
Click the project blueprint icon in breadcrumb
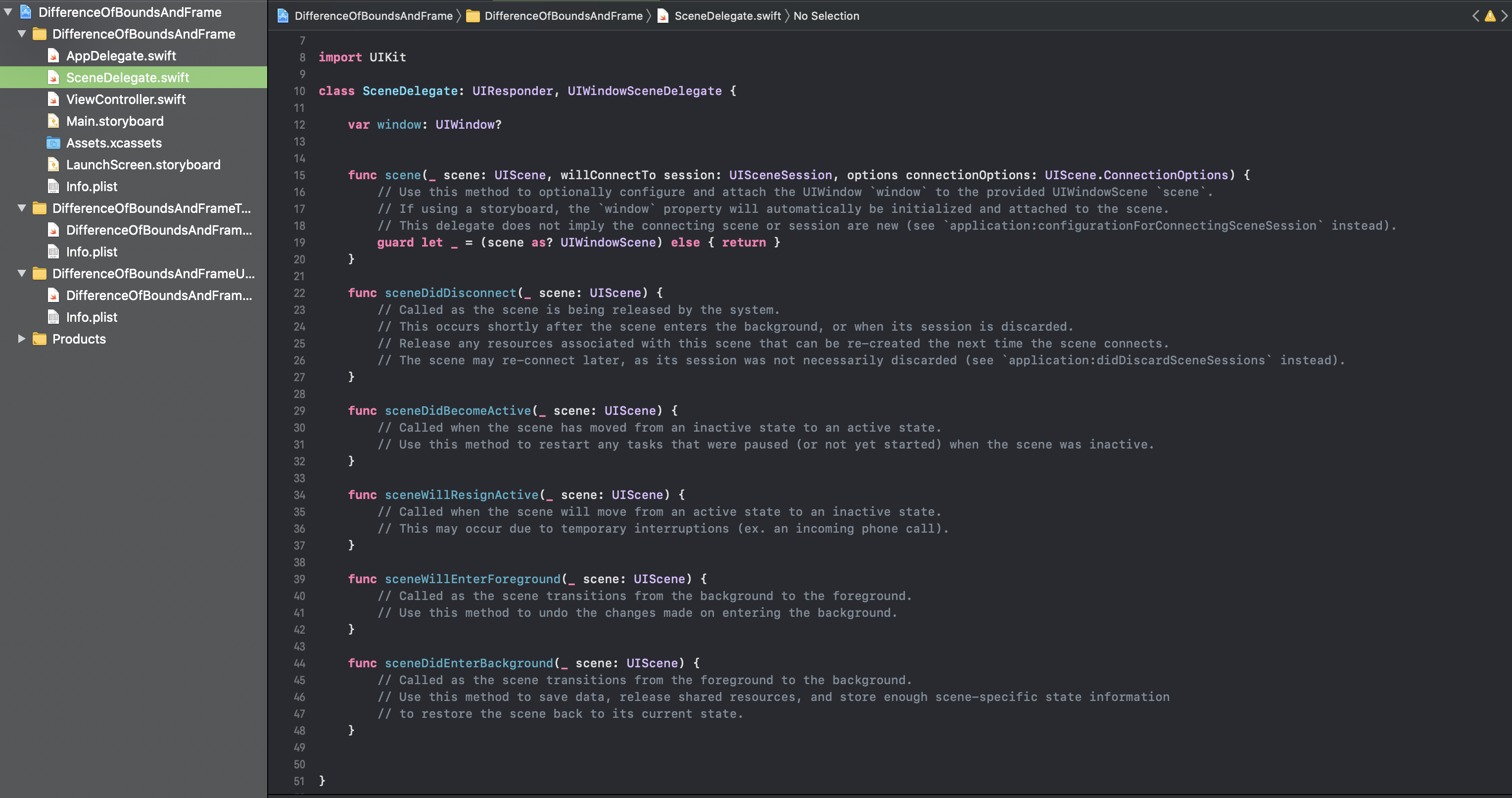283,16
